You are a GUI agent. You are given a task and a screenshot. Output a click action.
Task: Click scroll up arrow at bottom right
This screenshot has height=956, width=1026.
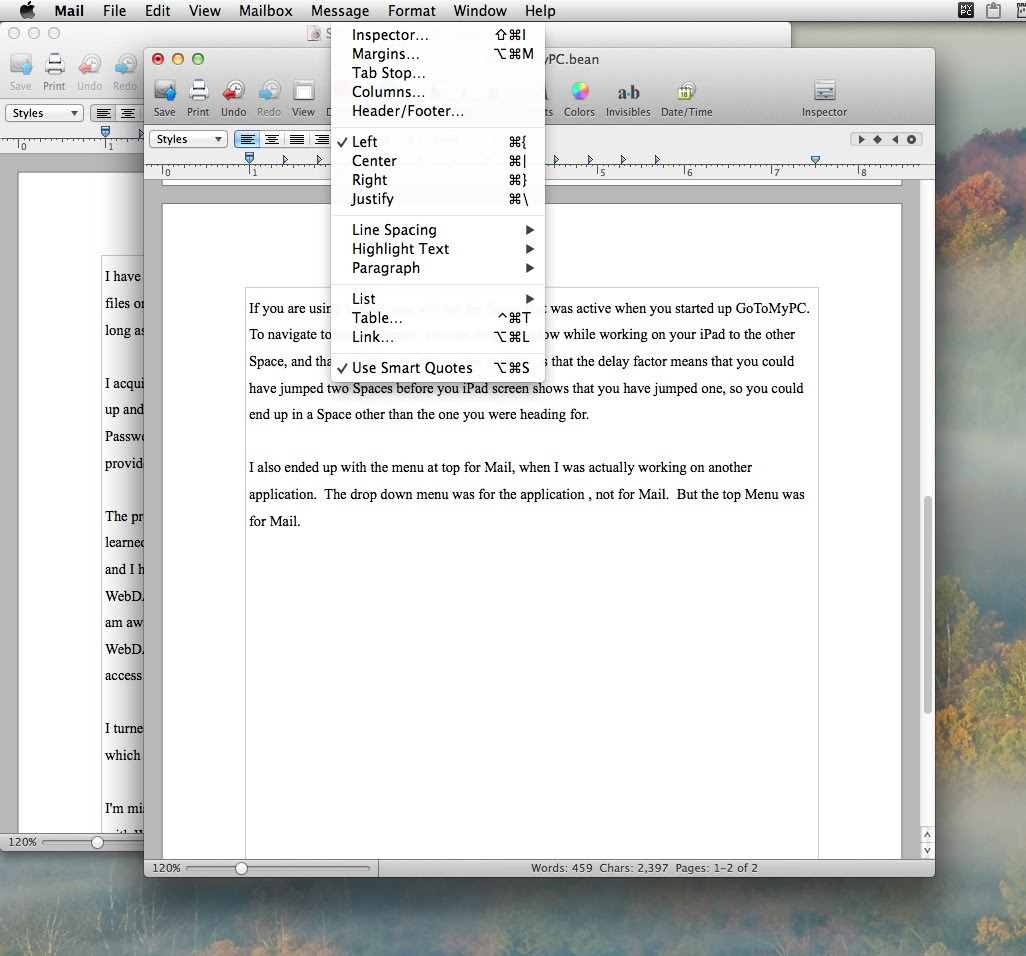(927, 835)
